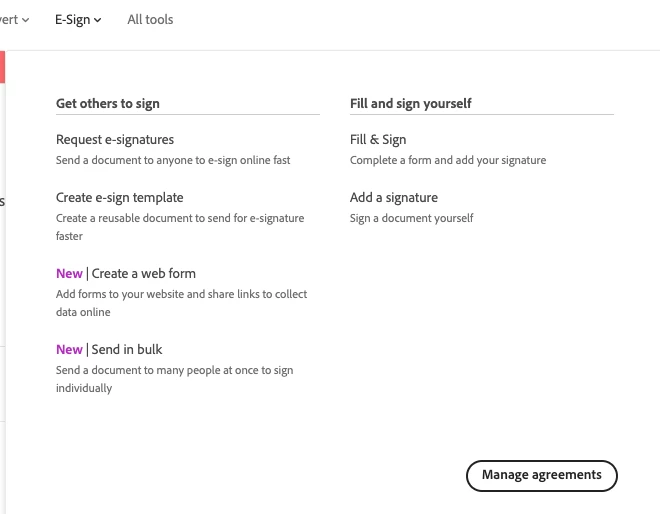Image resolution: width=660 pixels, height=514 pixels.
Task: Choose Create e-sign template
Action: [120, 198]
